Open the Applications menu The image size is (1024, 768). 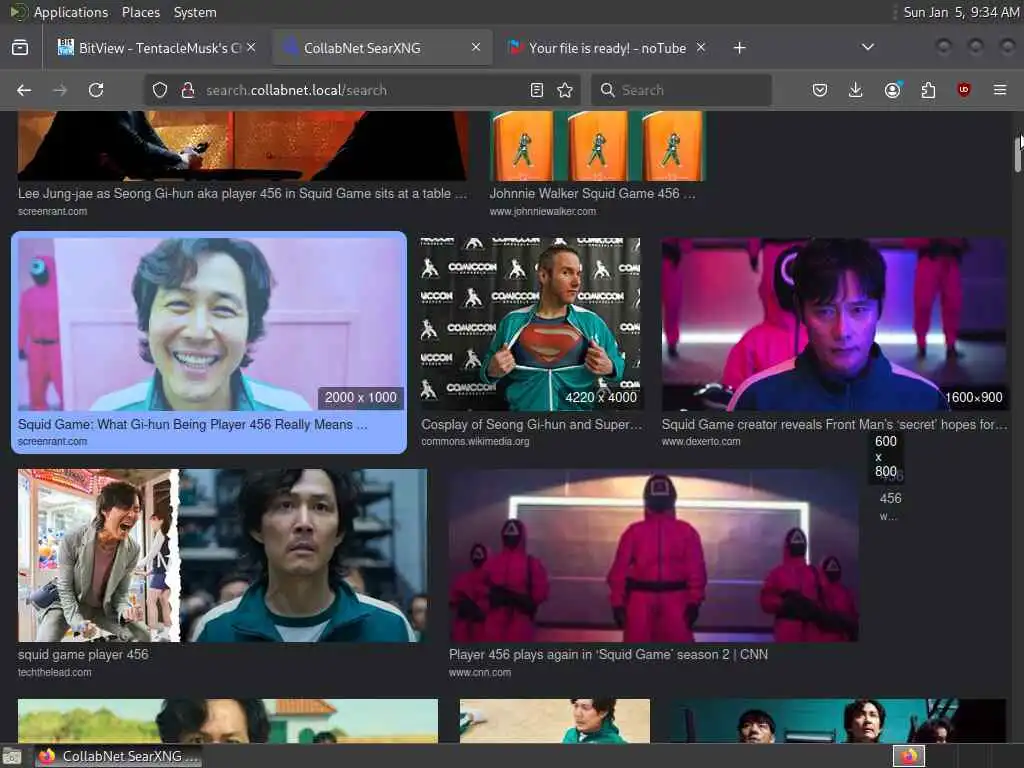click(71, 12)
